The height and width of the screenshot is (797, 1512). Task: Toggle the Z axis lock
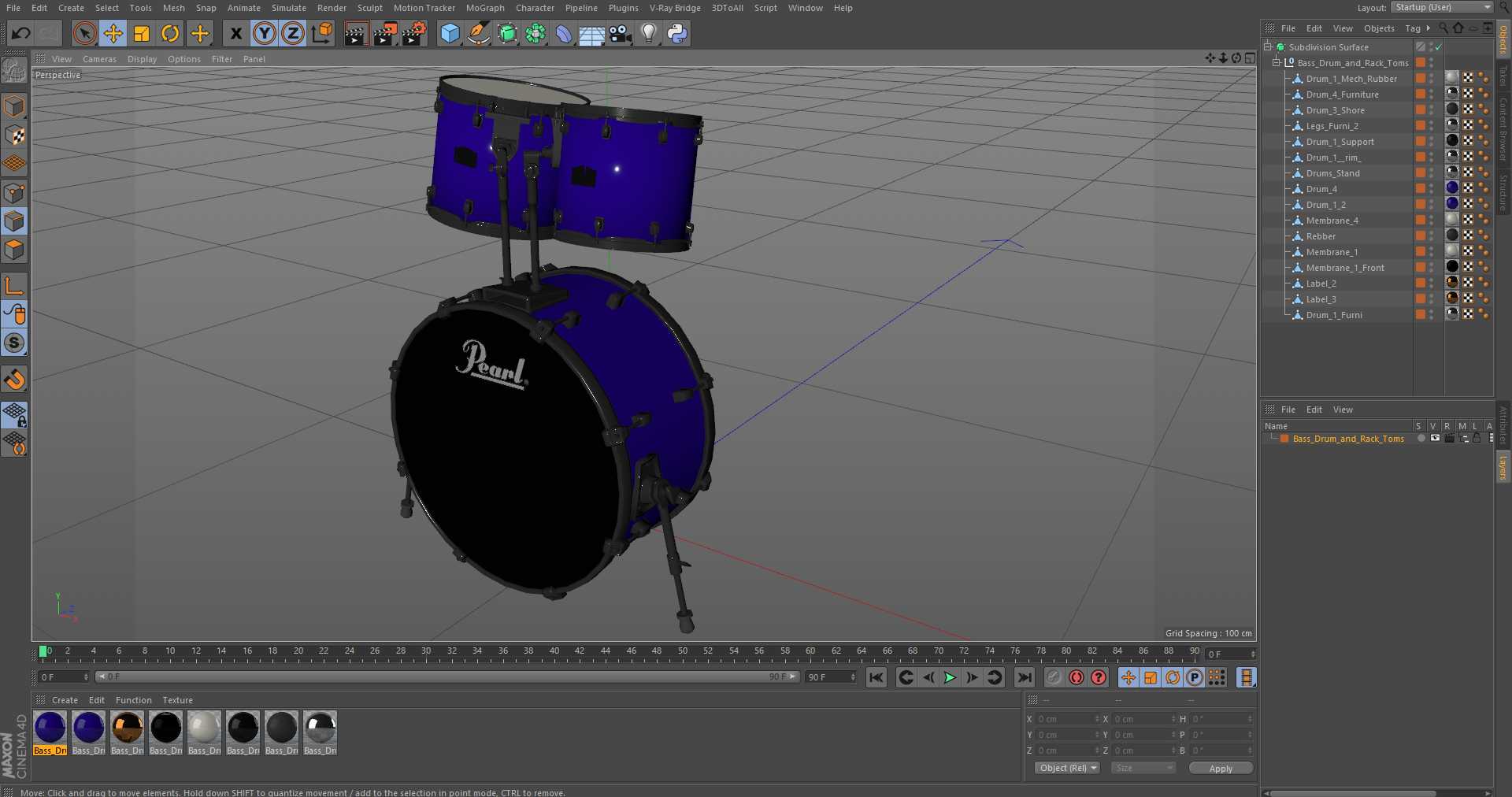tap(293, 33)
